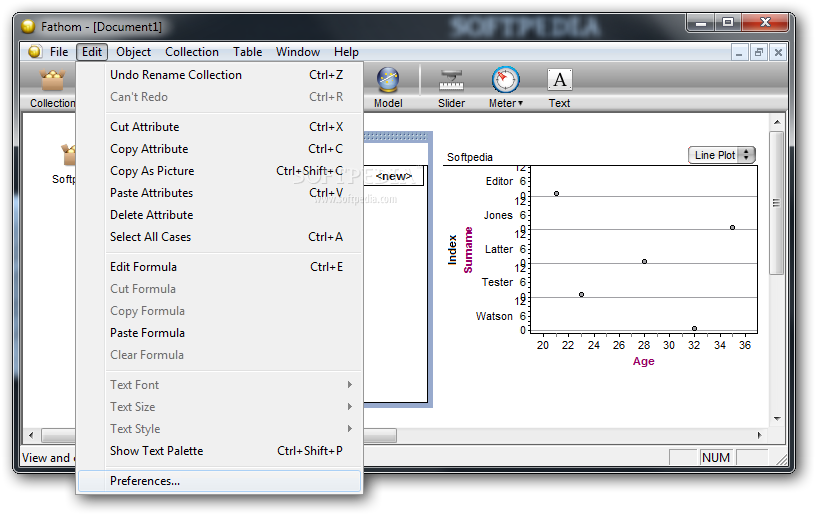
Task: Select the Text tool icon
Action: point(559,80)
